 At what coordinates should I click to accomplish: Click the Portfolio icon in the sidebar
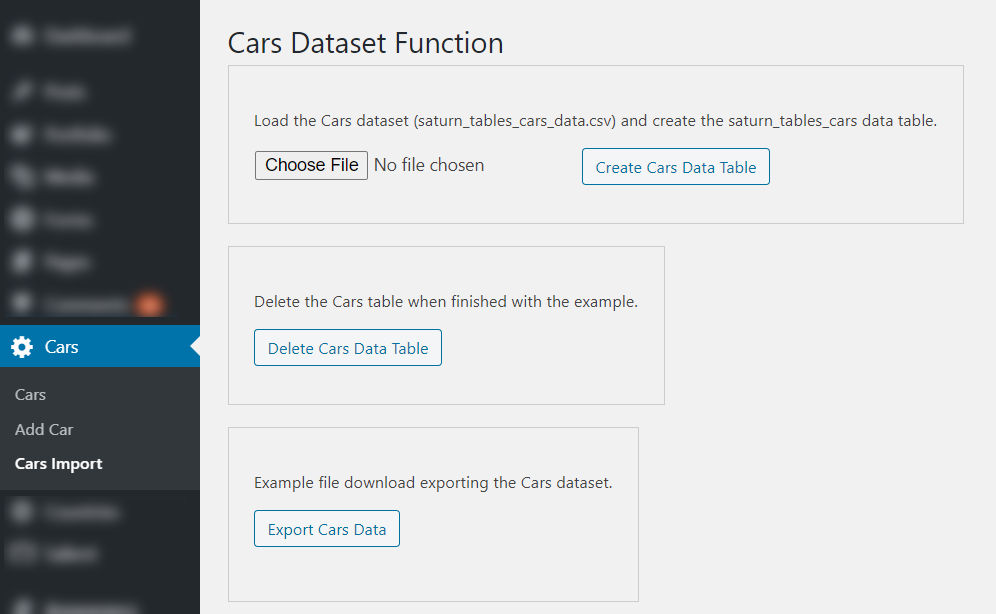[22, 134]
